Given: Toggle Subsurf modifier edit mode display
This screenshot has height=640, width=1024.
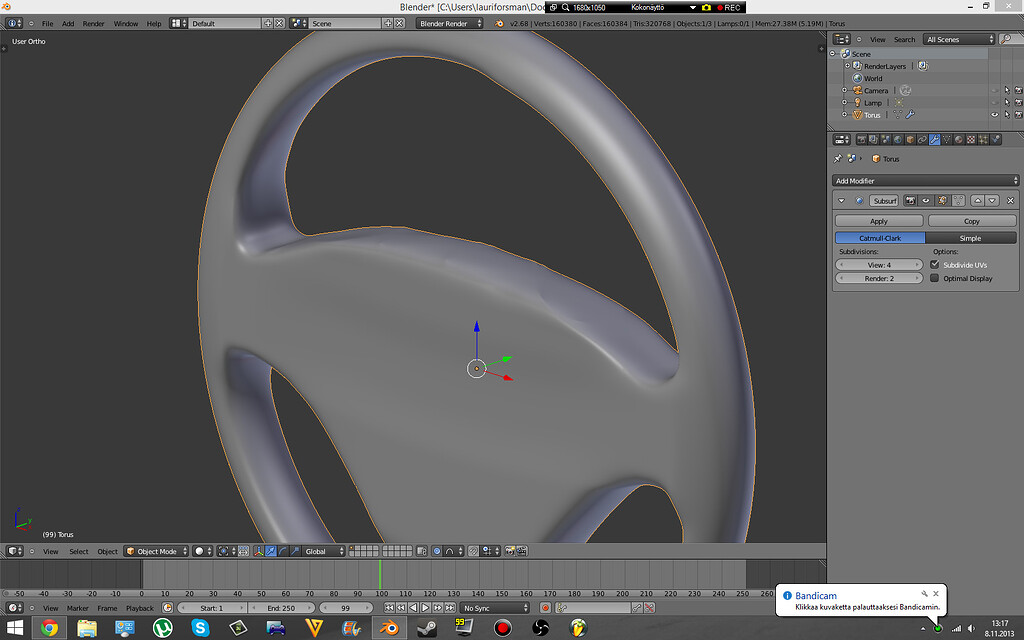Looking at the screenshot, I should pos(942,200).
